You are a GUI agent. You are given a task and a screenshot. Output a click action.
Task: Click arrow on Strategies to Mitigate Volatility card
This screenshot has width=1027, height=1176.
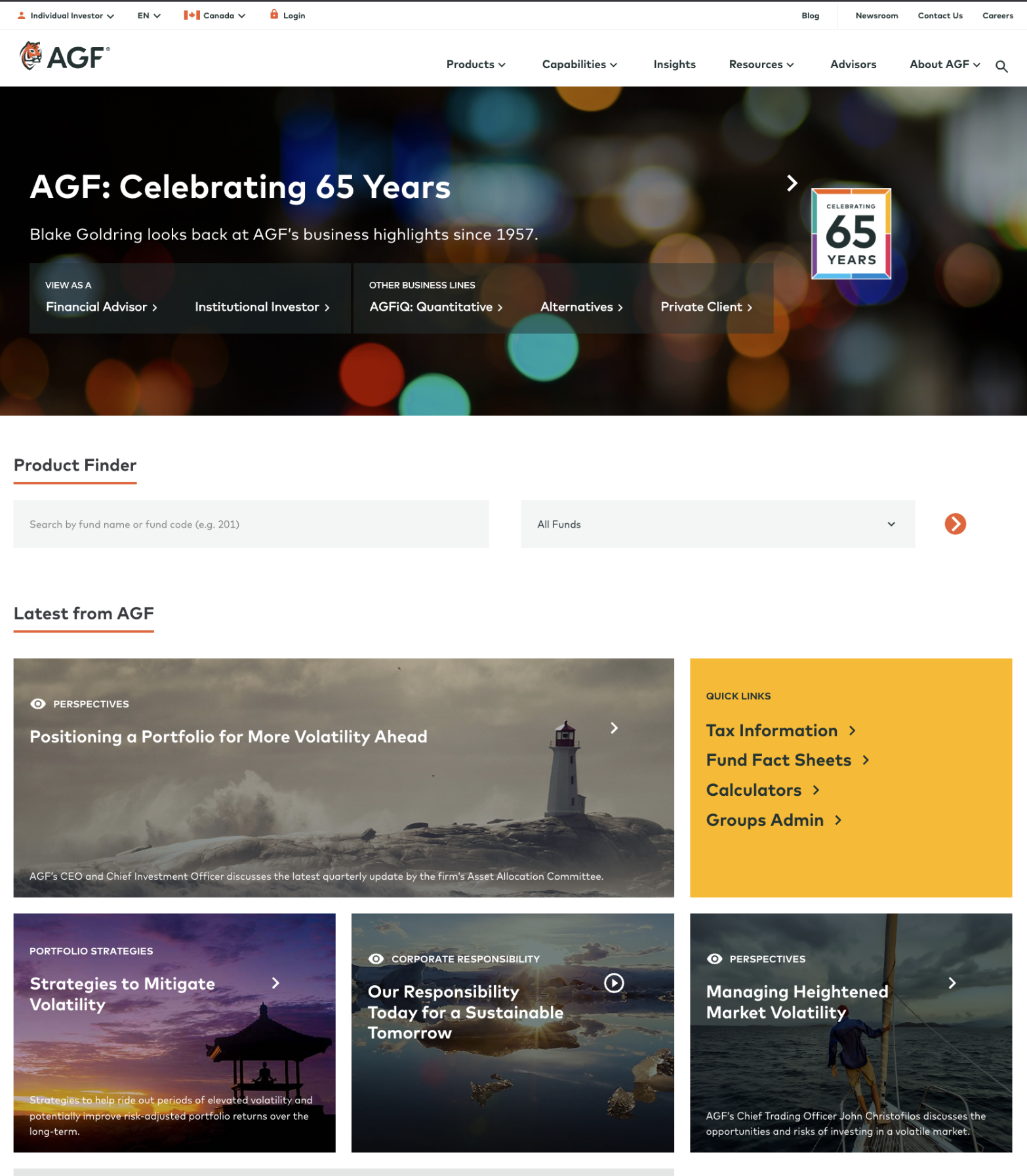tap(275, 983)
